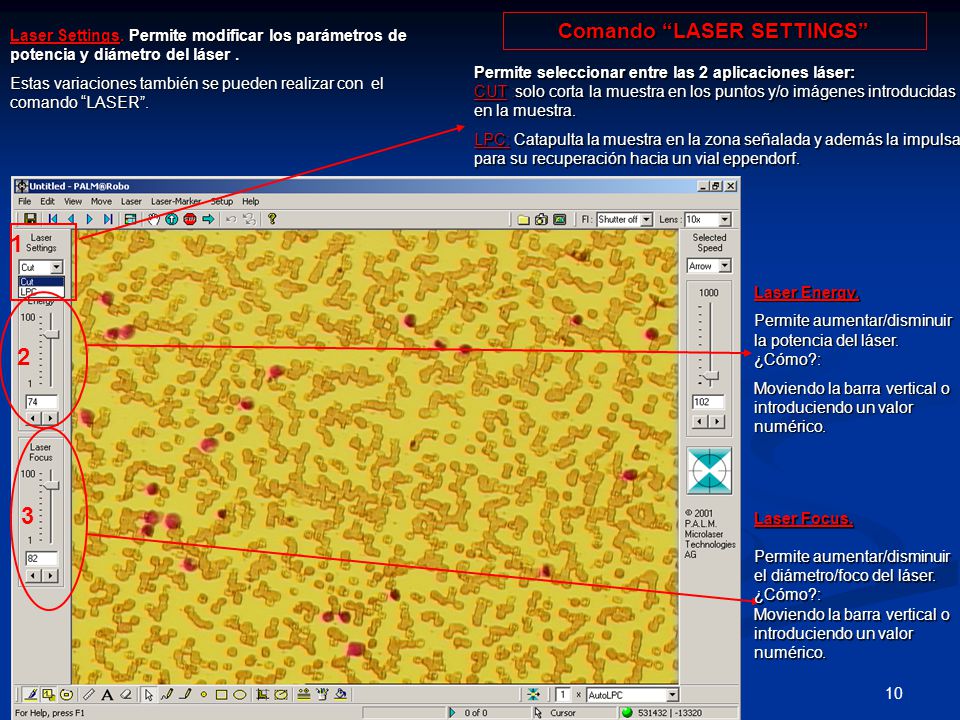
Task: Click the yellow question mark help icon
Action: [272, 219]
